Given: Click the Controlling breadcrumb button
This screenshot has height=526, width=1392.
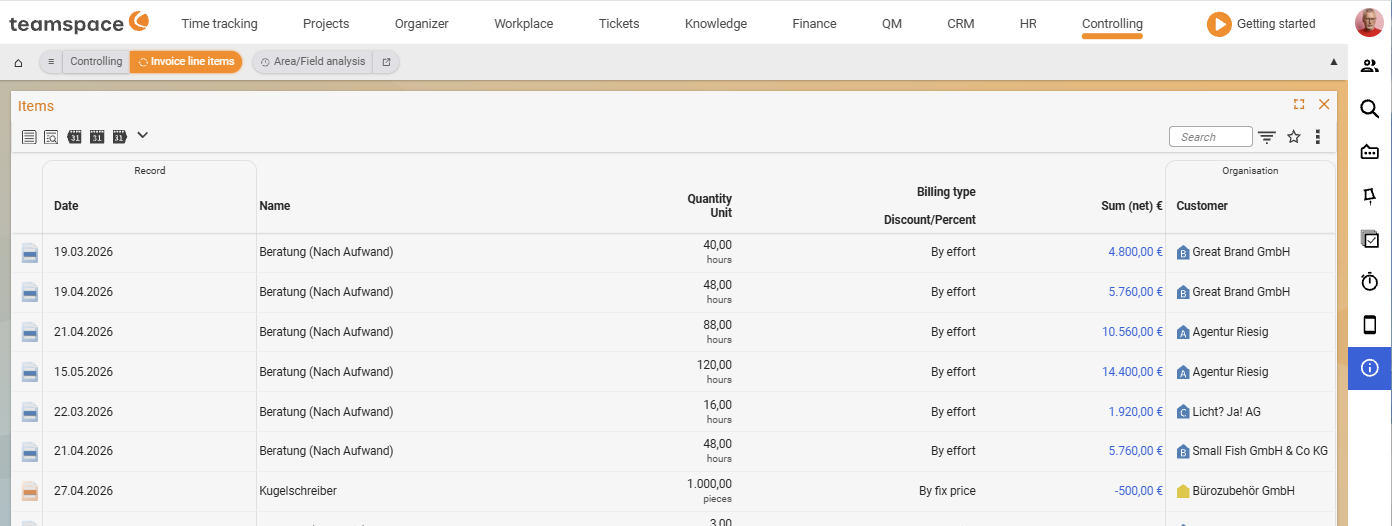Looking at the screenshot, I should pos(96,62).
